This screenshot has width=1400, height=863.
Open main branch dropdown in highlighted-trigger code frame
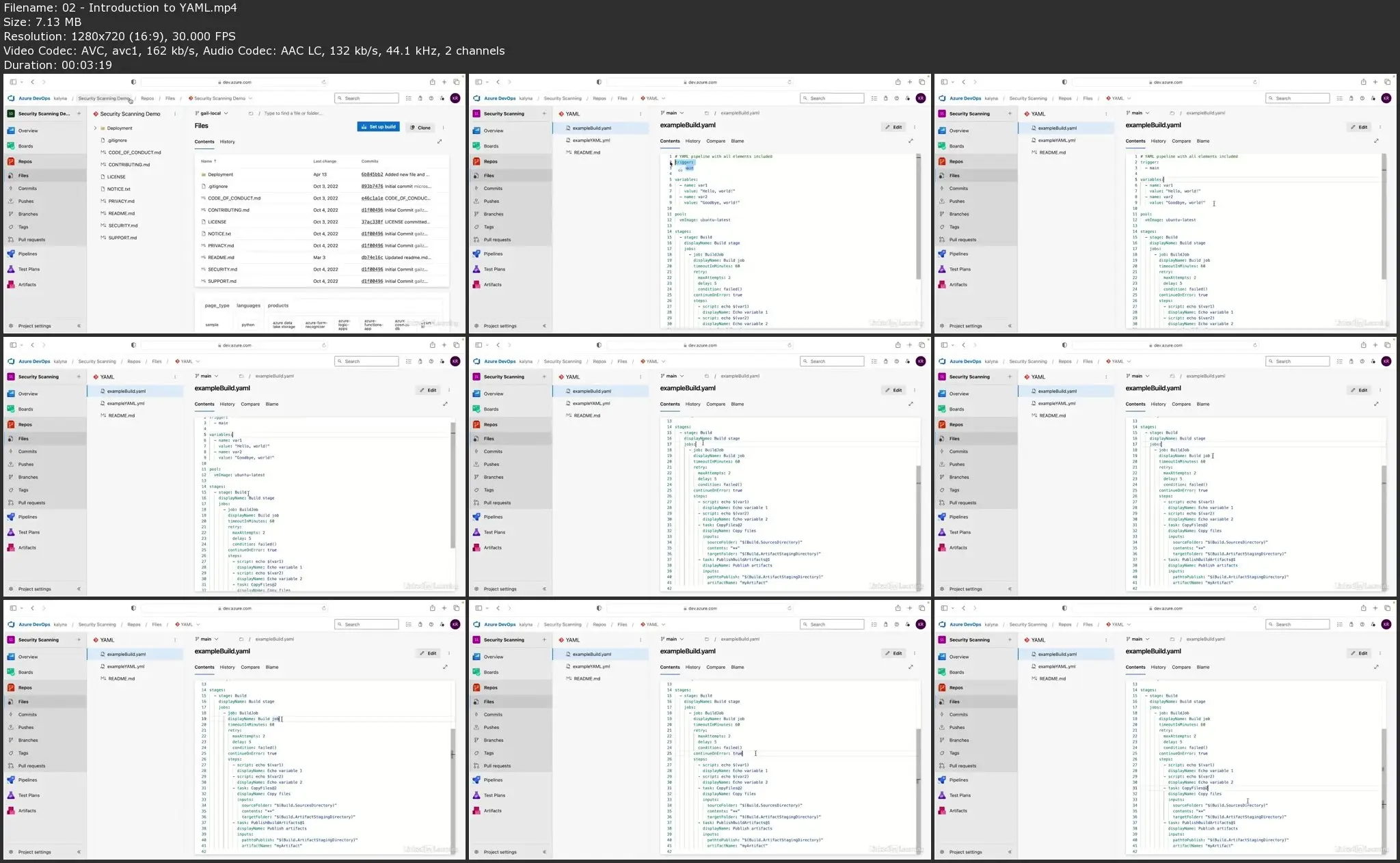pyautogui.click(x=673, y=113)
